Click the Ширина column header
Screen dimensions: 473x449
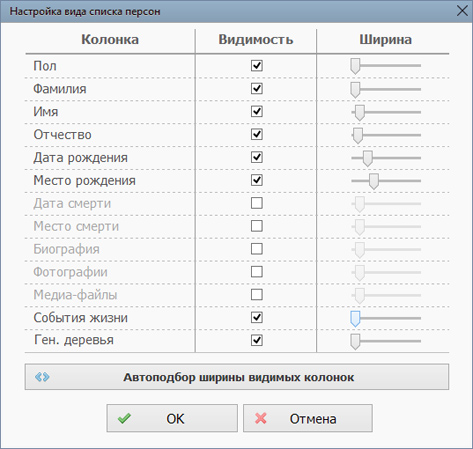click(385, 40)
